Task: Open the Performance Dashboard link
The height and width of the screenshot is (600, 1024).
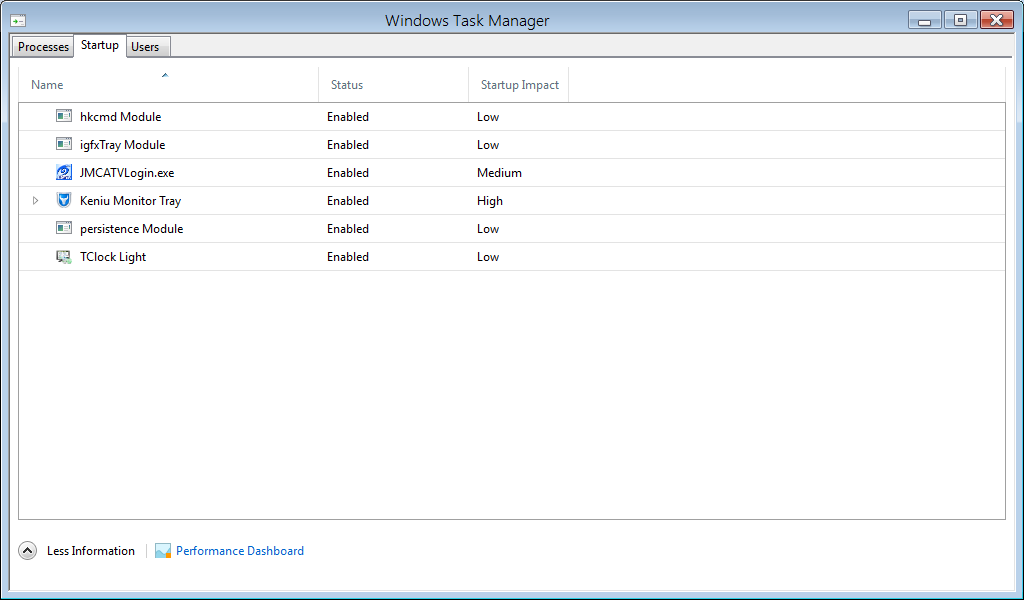Action: pos(240,551)
